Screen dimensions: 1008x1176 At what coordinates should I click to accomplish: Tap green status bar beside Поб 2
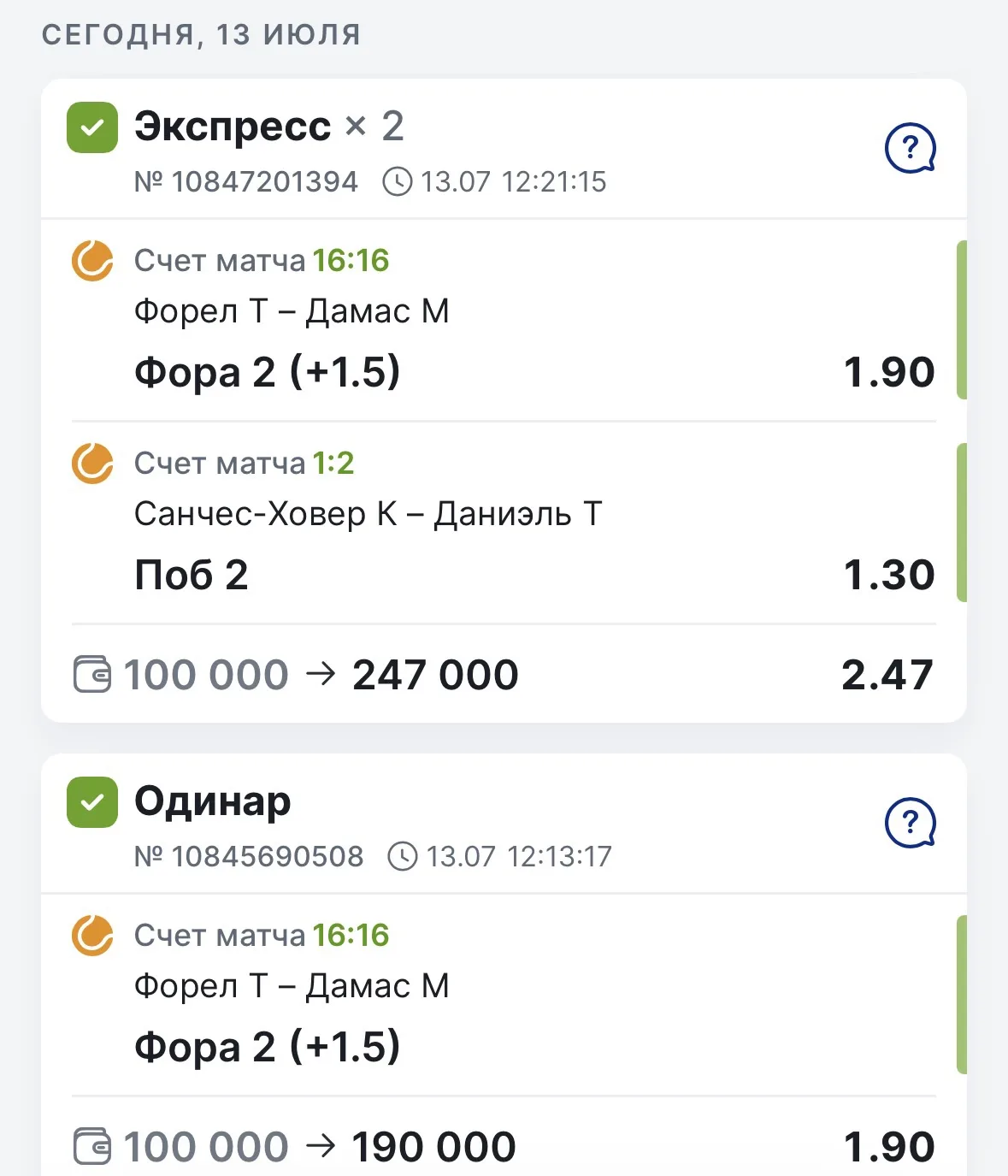(x=961, y=523)
